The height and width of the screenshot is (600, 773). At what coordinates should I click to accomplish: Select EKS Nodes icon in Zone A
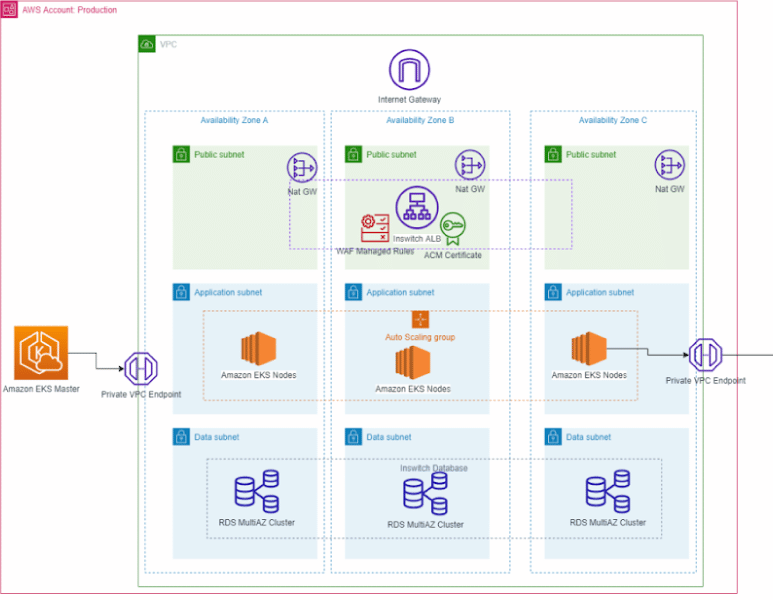pos(258,349)
